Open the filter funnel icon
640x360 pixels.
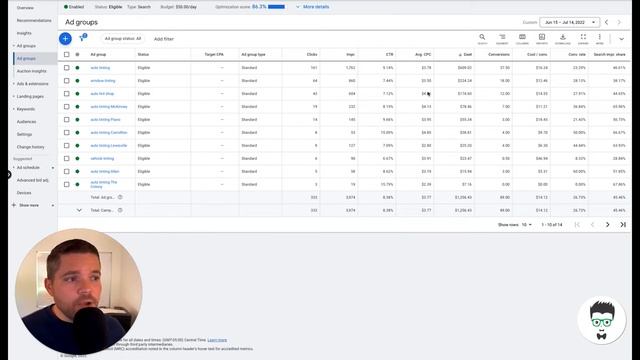pyautogui.click(x=83, y=38)
